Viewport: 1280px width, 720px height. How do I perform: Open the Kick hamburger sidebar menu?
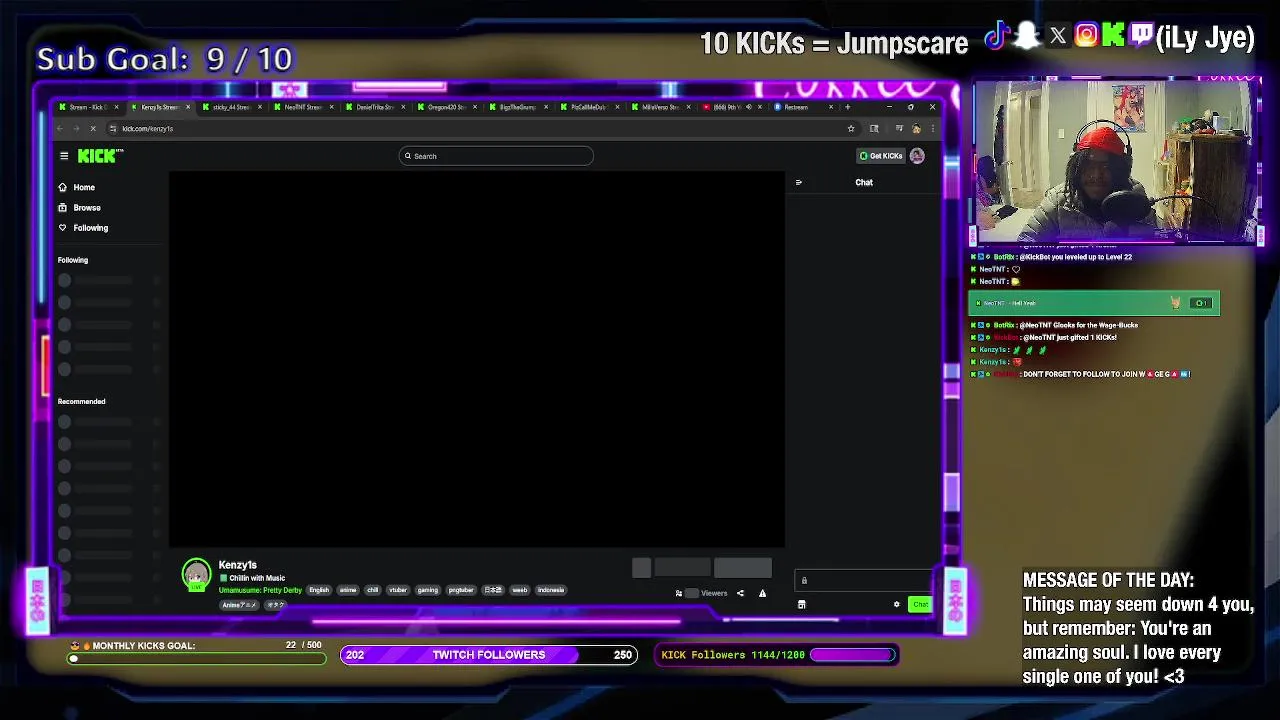coord(64,156)
